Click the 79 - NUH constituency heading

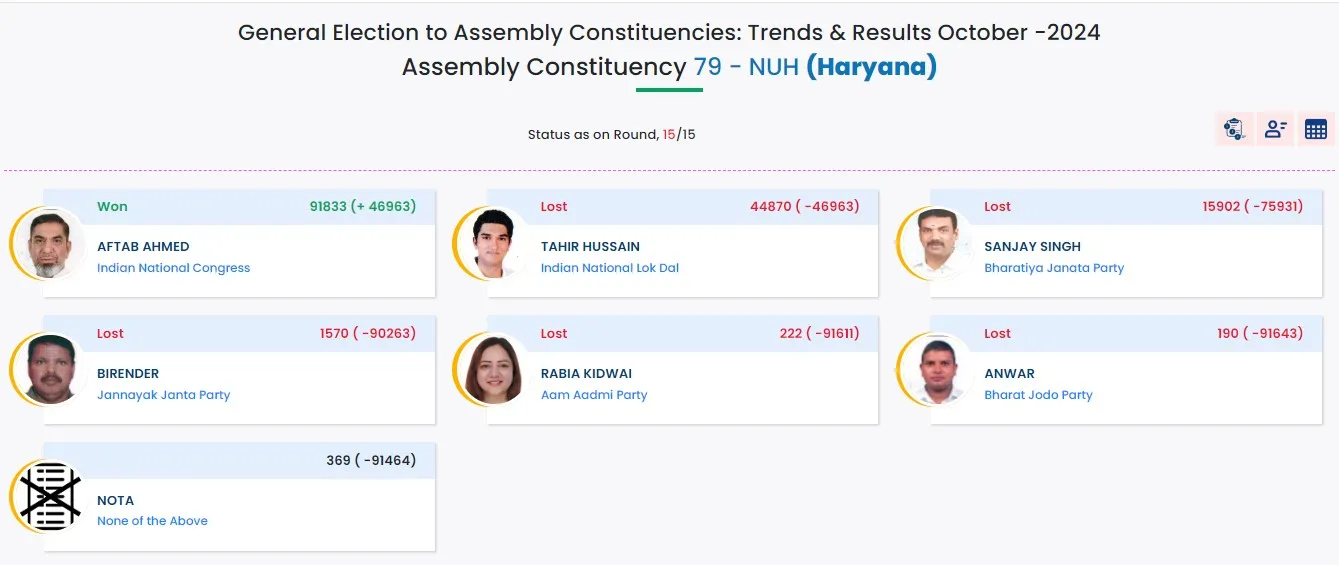[x=745, y=67]
